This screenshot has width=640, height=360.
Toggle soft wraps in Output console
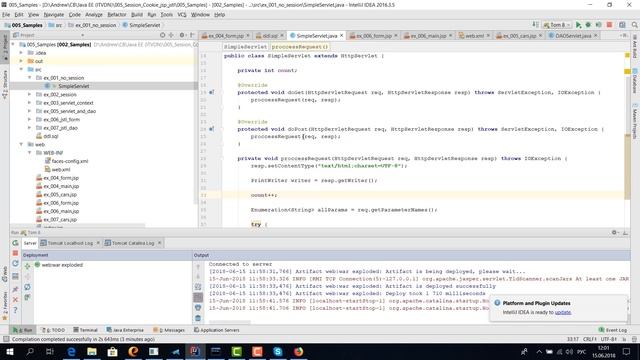(198, 287)
